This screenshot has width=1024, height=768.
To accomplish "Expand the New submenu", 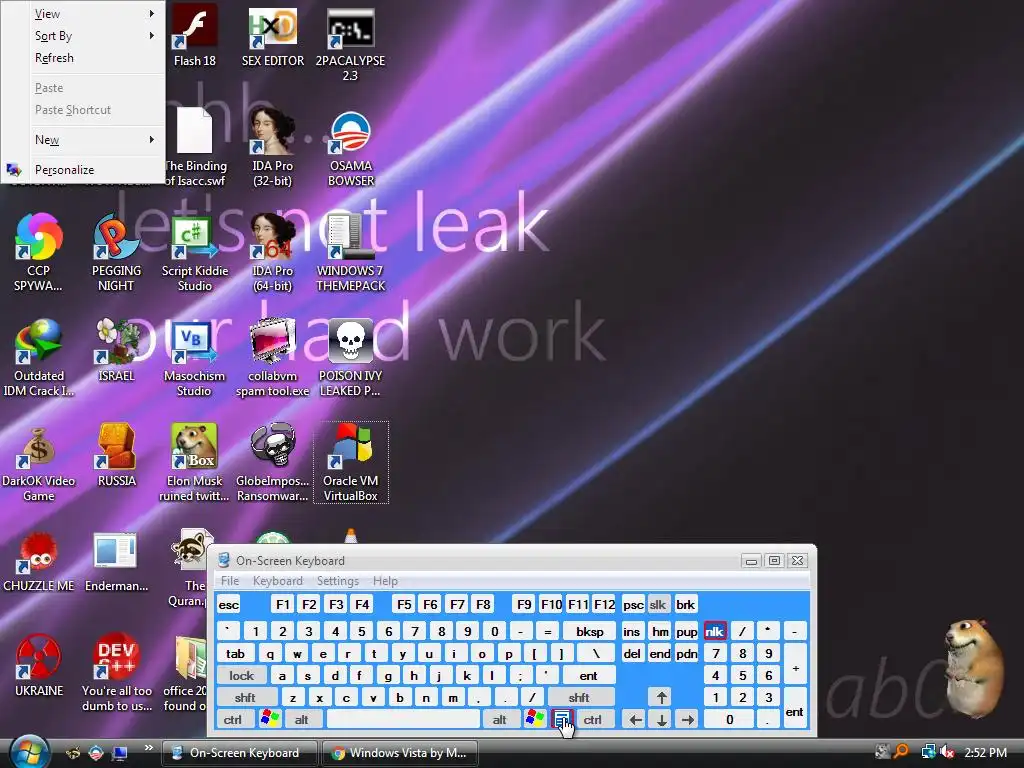I will point(84,140).
